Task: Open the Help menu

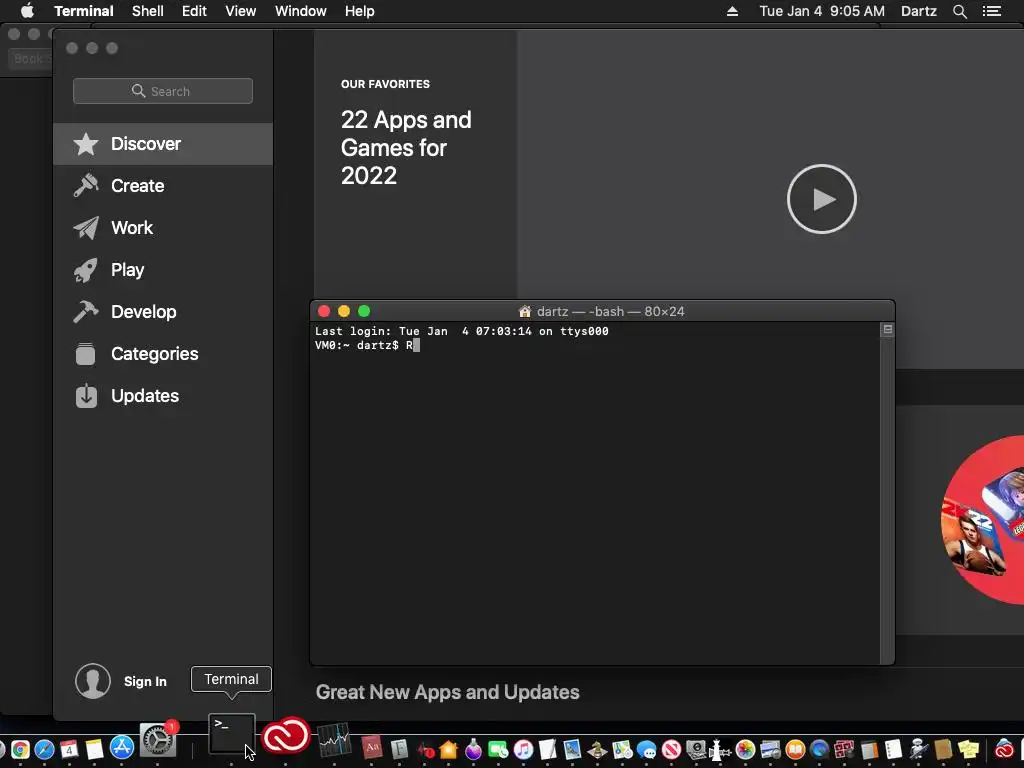Action: pos(359,11)
